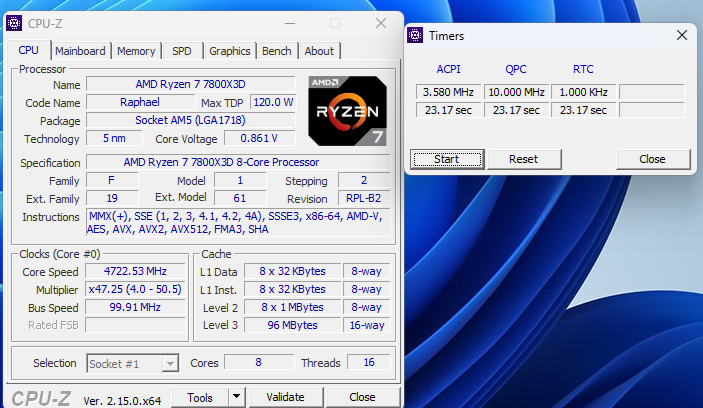Image resolution: width=703 pixels, height=408 pixels.
Task: Click the RPL-B2 revision value
Action: [364, 198]
